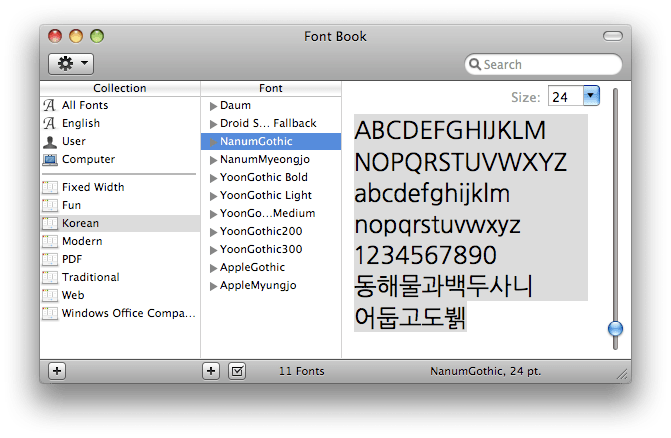Click the add collection plus button
The image size is (671, 438).
pos(57,371)
